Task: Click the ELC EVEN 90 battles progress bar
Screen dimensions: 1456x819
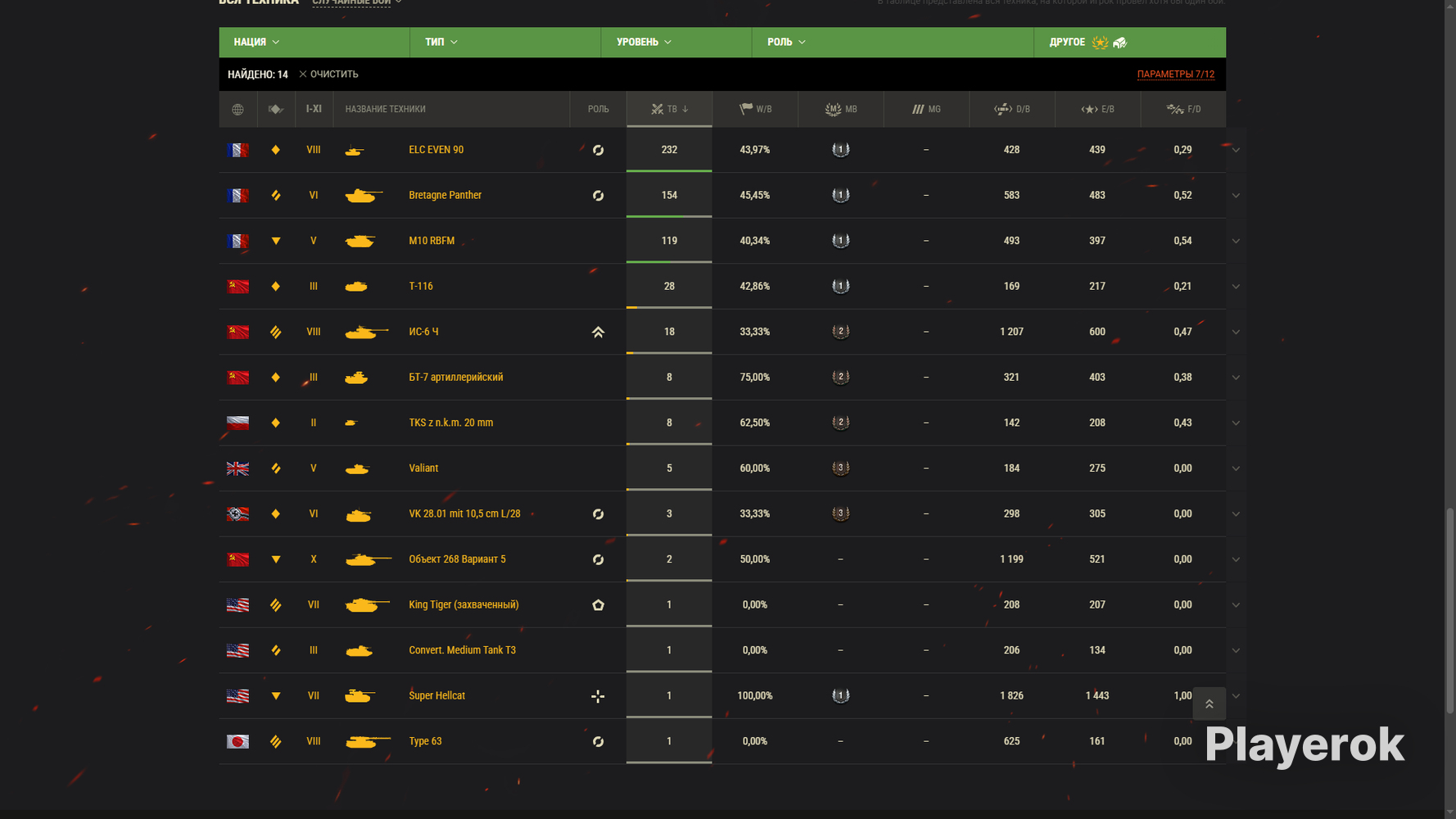Action: point(669,170)
